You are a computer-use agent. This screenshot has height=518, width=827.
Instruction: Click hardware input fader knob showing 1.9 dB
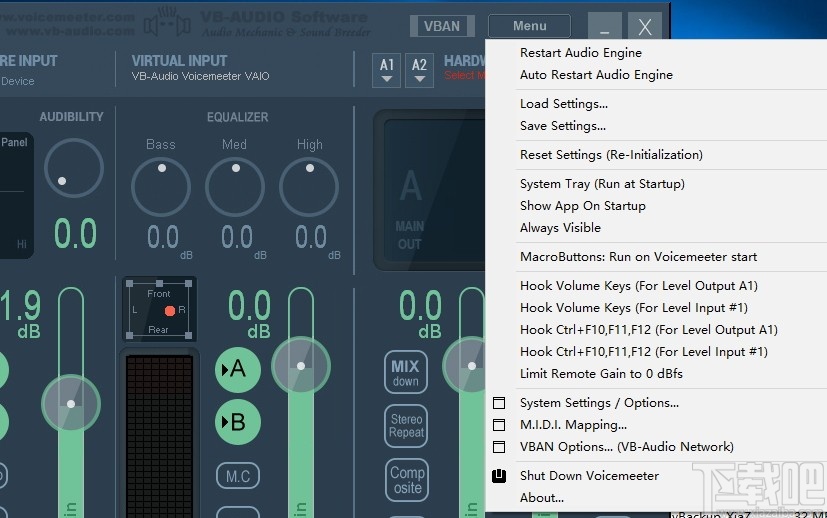(71, 404)
